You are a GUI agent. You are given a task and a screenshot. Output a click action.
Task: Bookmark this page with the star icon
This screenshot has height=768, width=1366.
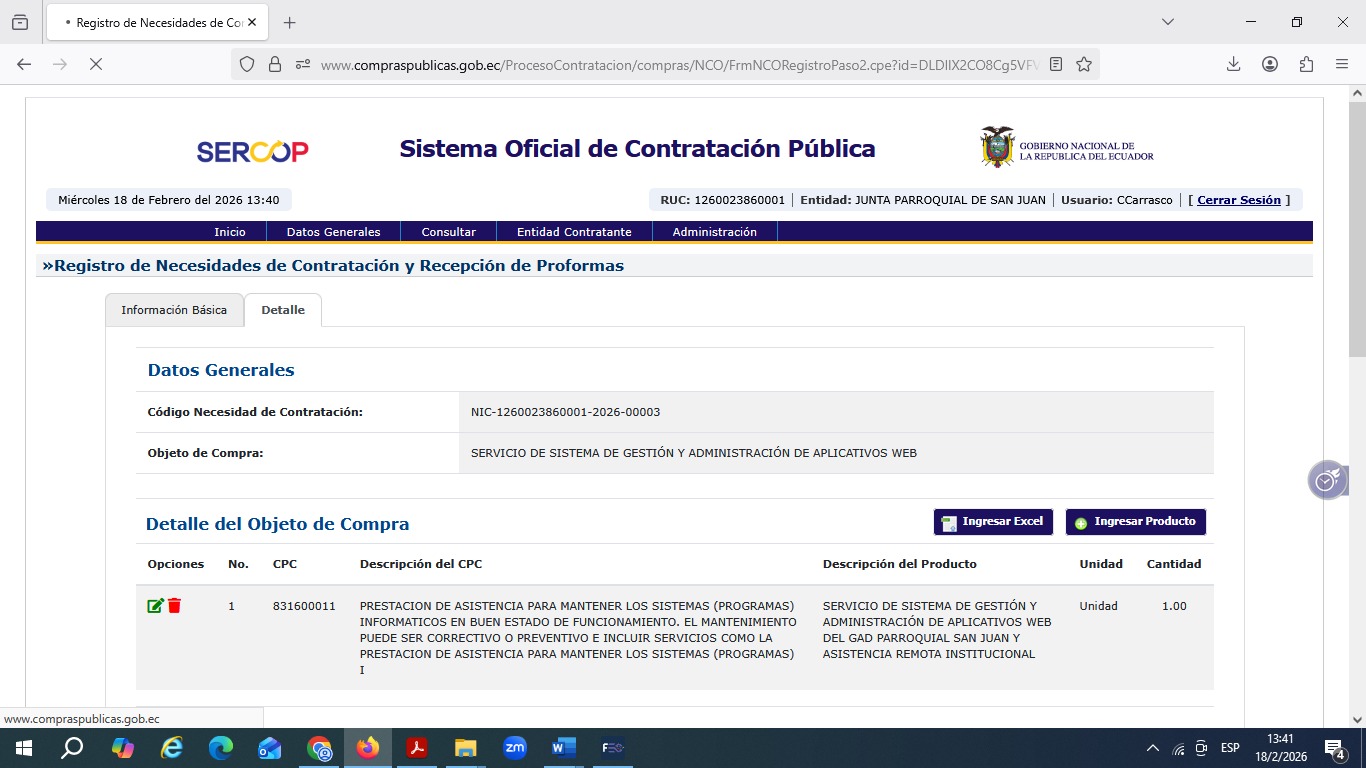[1083, 64]
